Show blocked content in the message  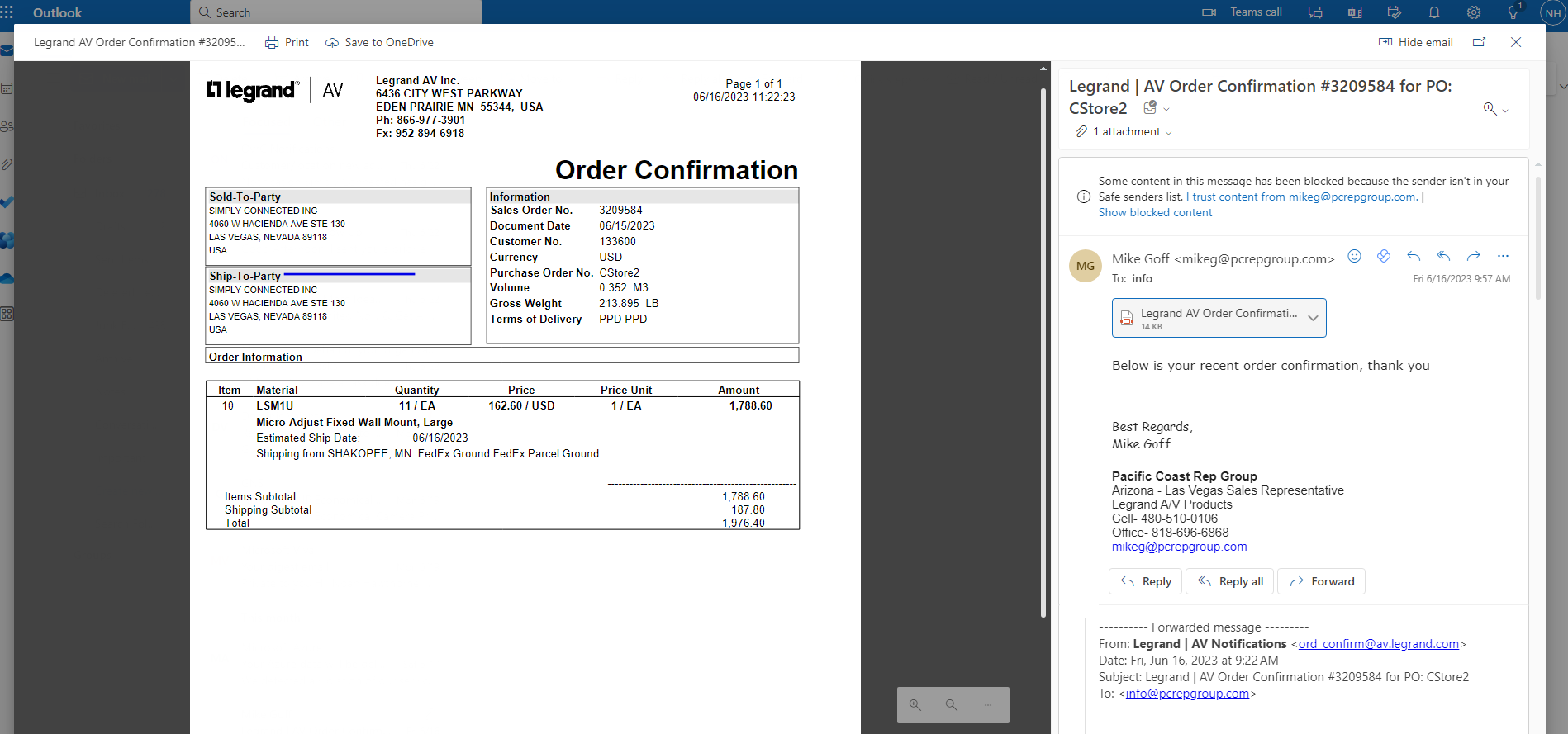[1155, 212]
